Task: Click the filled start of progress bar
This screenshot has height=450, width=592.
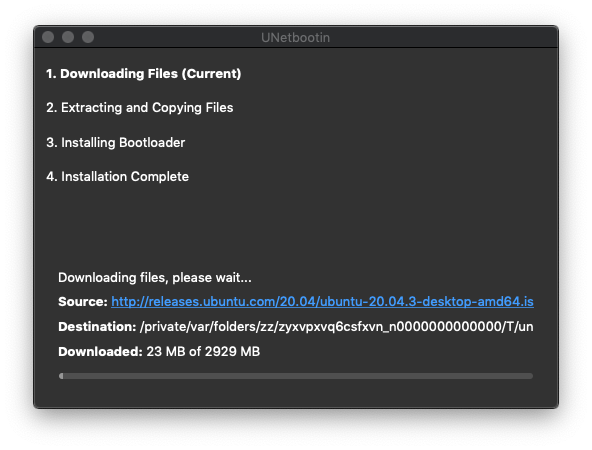Action: [x=61, y=376]
